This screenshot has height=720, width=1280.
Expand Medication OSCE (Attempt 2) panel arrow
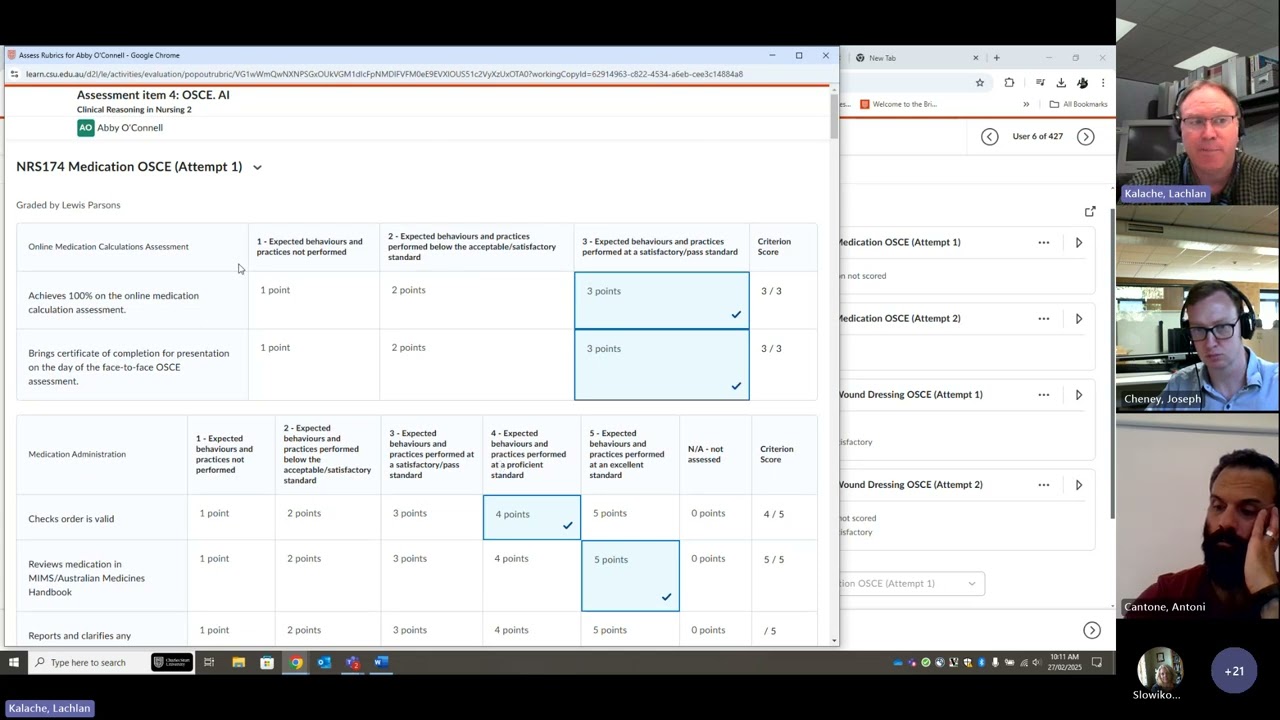pyautogui.click(x=1078, y=319)
